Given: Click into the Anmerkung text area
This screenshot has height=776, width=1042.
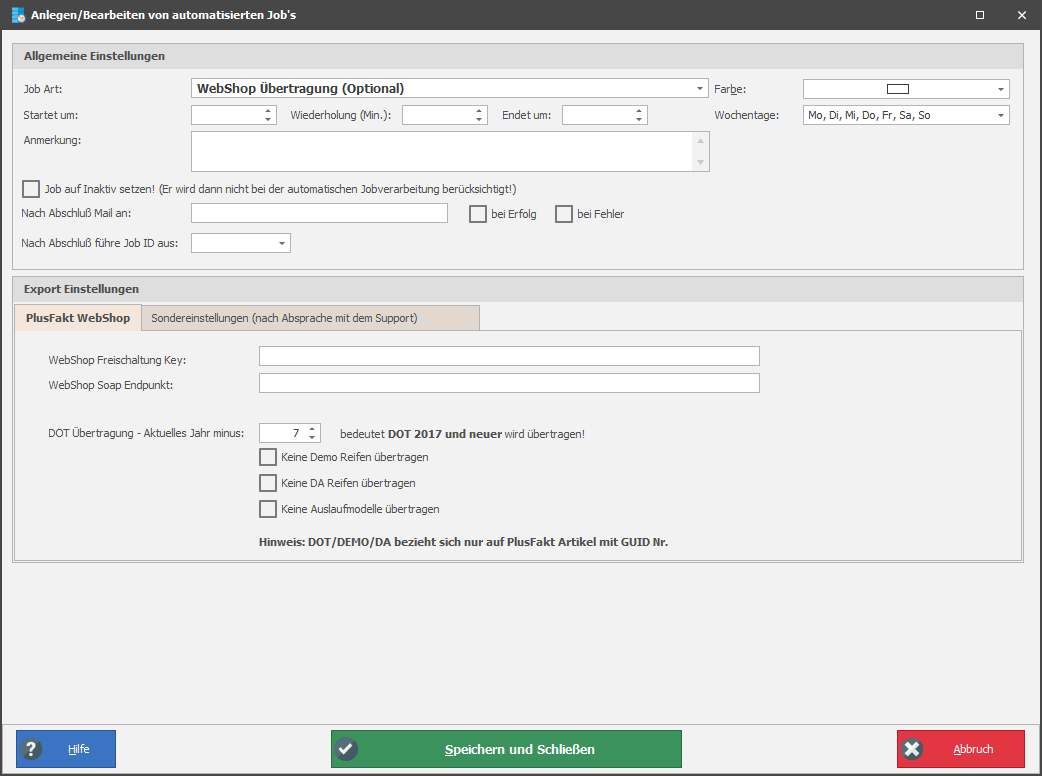Looking at the screenshot, I should click(x=441, y=151).
